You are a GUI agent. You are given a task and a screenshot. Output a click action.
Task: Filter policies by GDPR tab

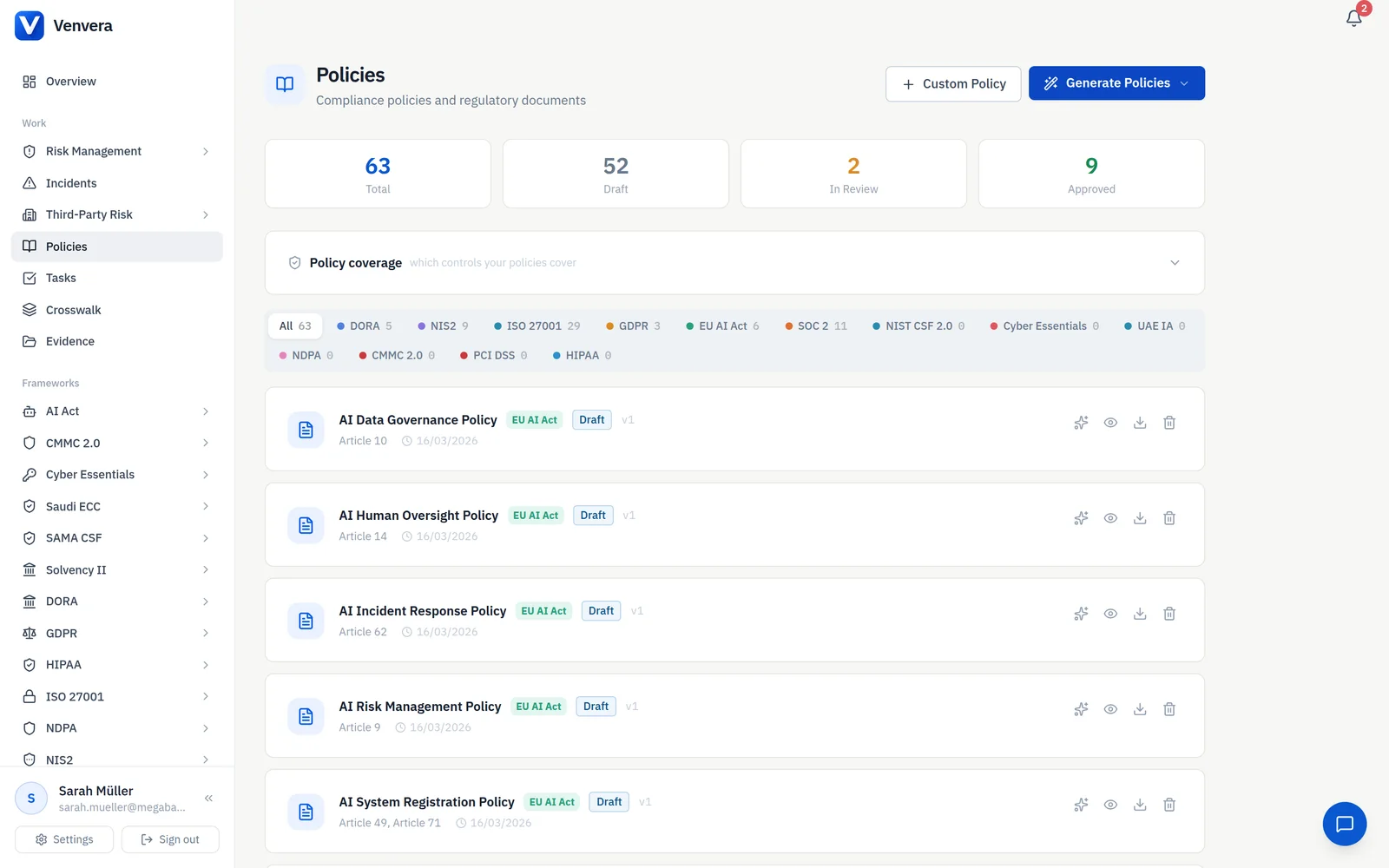coord(634,325)
